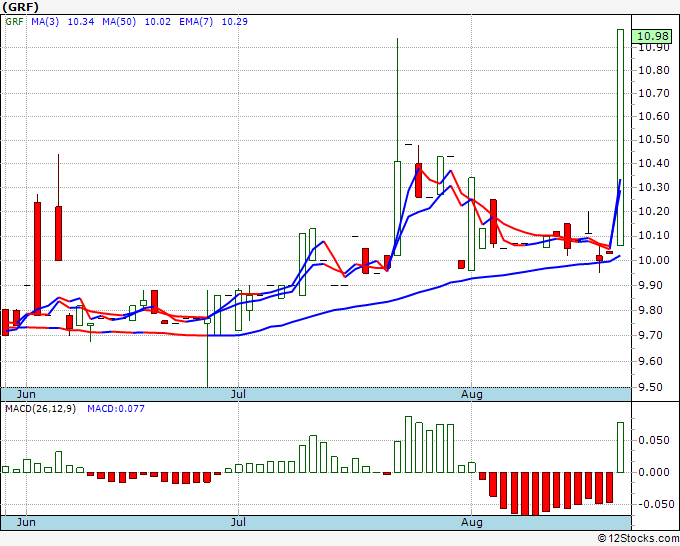
Task: Click the green GRF ticker legend label
Action: point(14,21)
